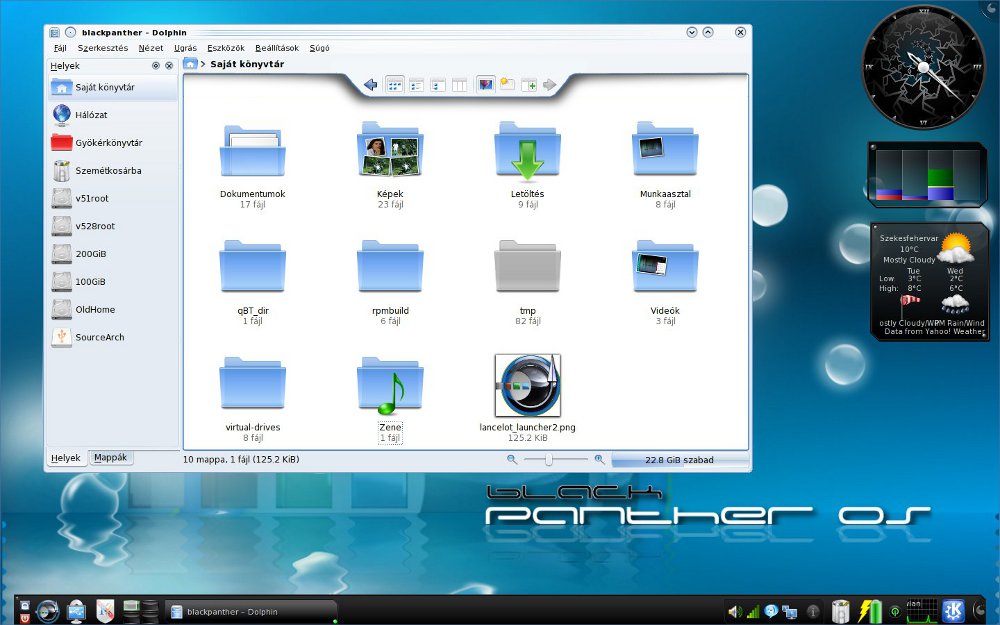Select Hálózat in places panel

coord(113,115)
